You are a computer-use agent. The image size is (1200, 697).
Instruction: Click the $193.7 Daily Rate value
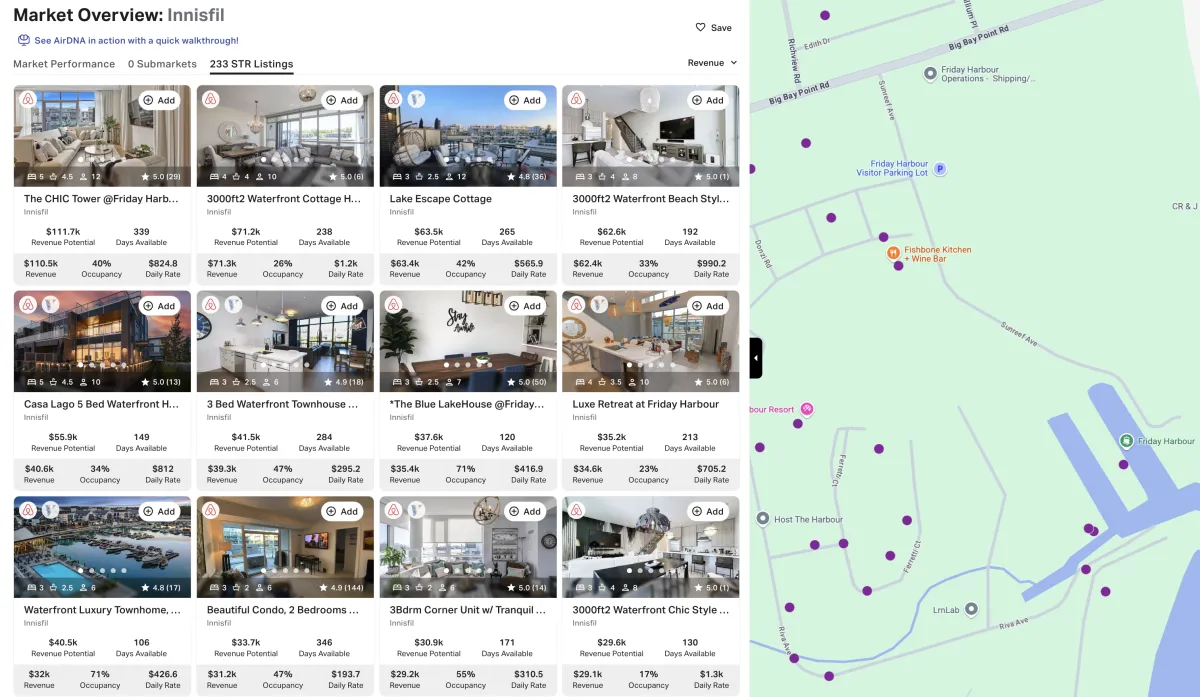[345, 675]
